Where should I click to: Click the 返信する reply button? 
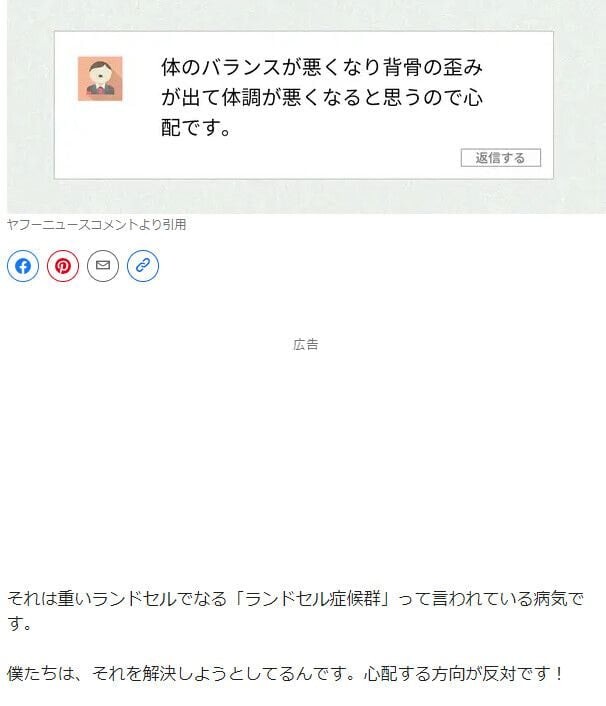[501, 158]
